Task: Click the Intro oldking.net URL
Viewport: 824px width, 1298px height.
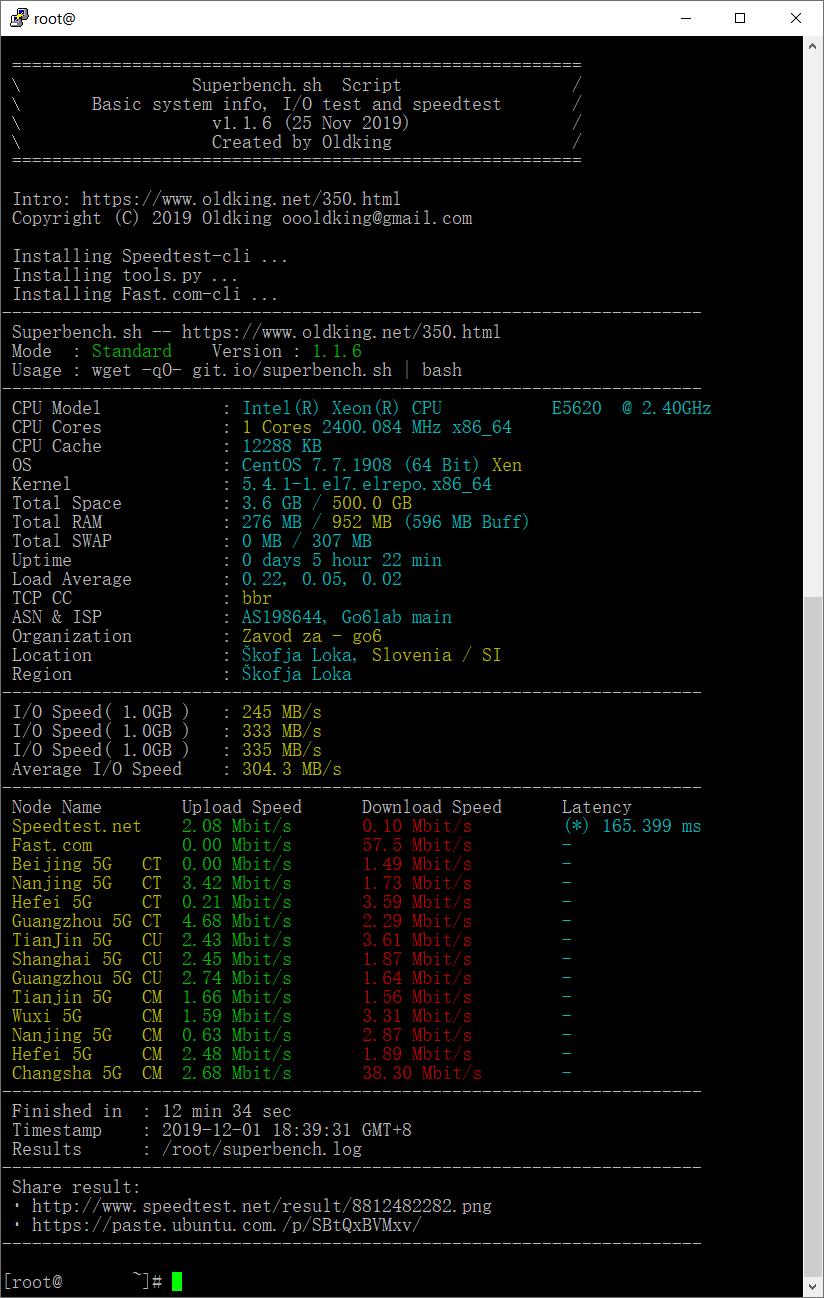Action: pyautogui.click(x=241, y=199)
